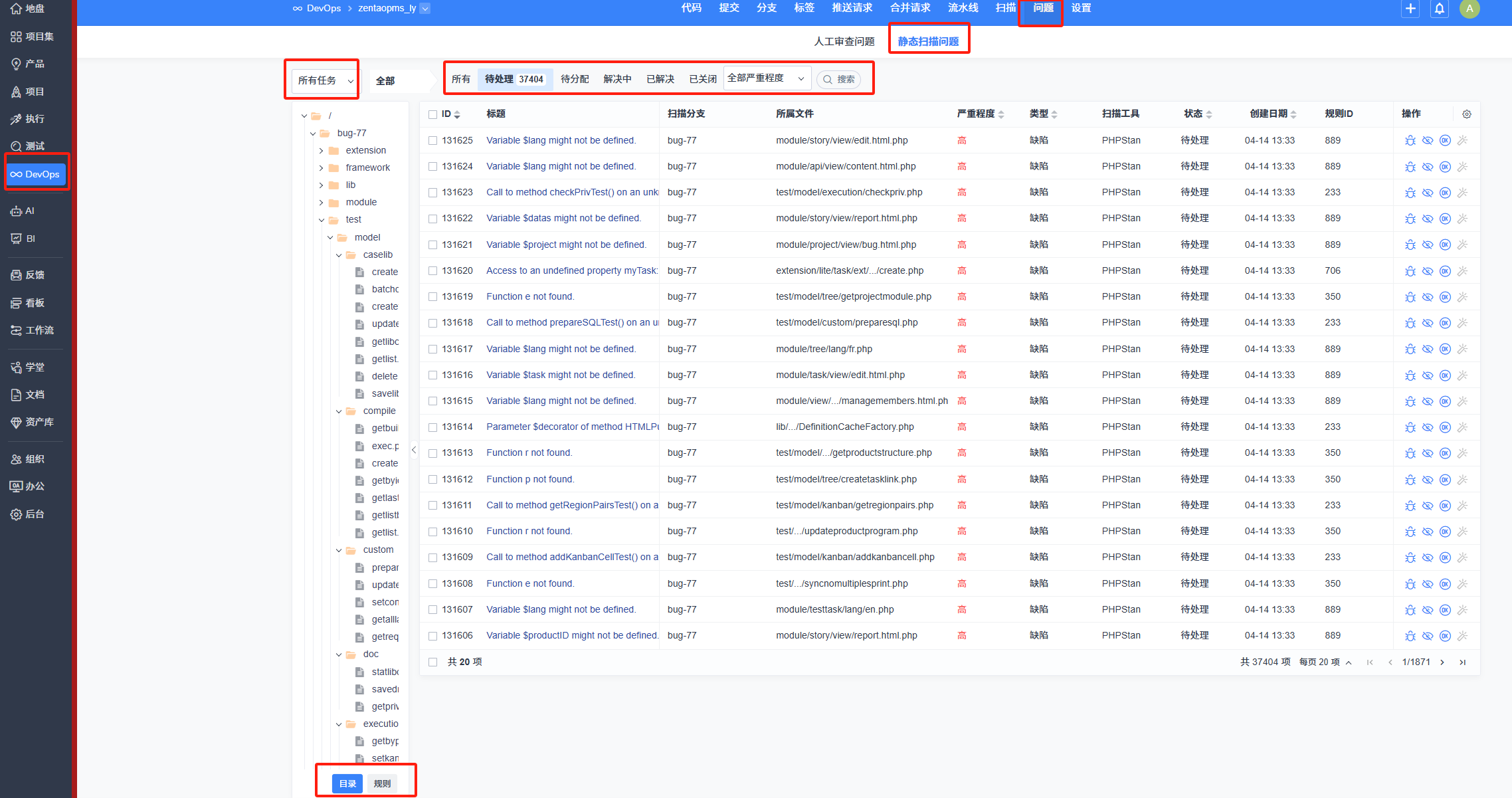
Task: Open DevOps in the left sidebar
Action: point(37,174)
